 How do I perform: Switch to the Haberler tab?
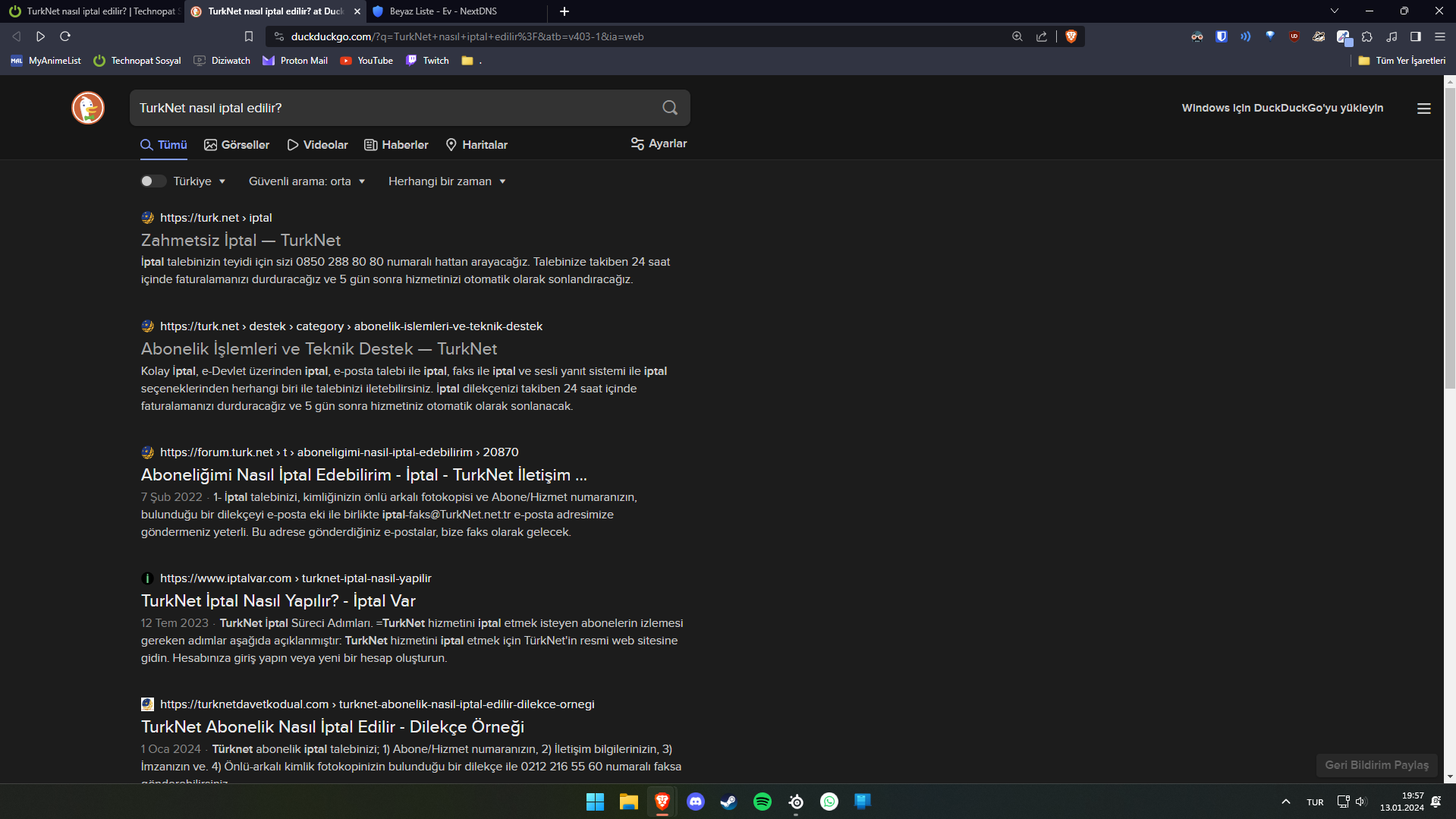tap(396, 145)
